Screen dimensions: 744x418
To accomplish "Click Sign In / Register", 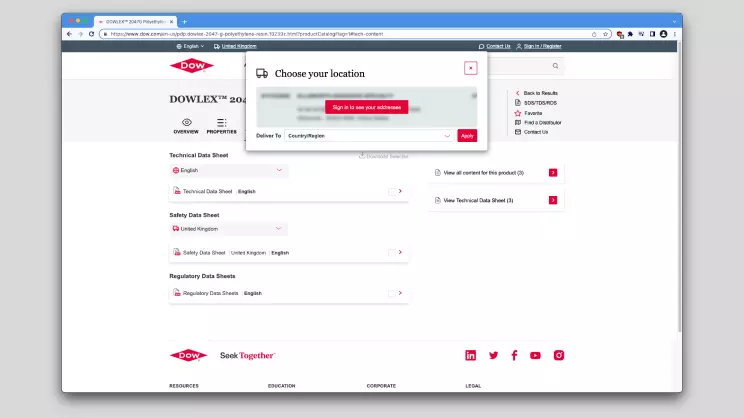I will [x=539, y=46].
